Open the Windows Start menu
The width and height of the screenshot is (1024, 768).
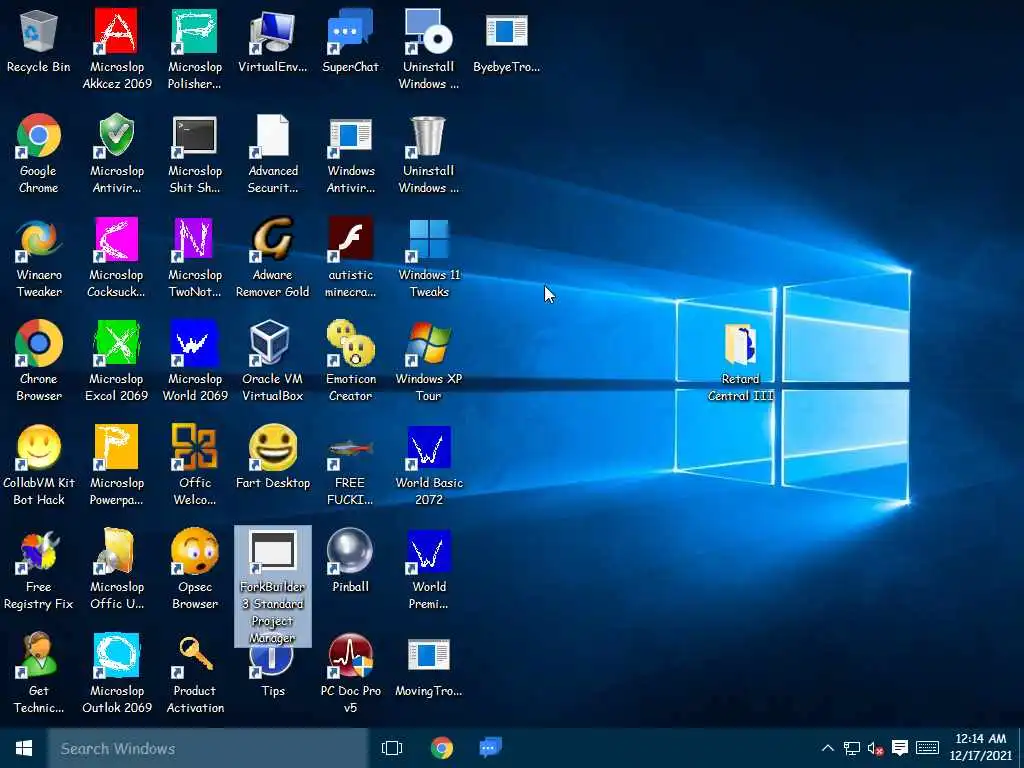pos(24,748)
